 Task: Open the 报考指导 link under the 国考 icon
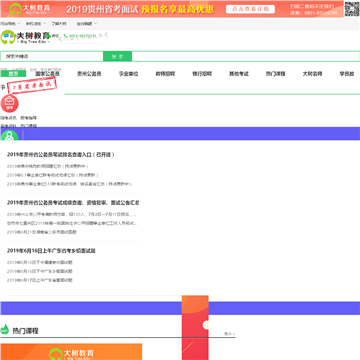point(29,118)
